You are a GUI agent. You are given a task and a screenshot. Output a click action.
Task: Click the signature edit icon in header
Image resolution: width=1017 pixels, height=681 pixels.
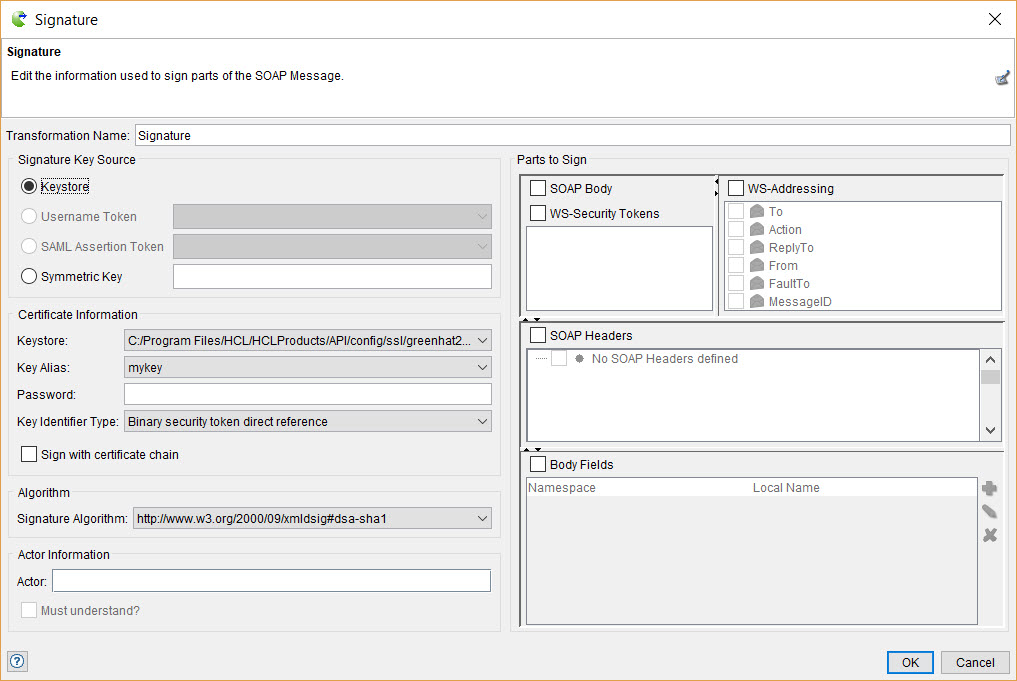[x=1002, y=78]
